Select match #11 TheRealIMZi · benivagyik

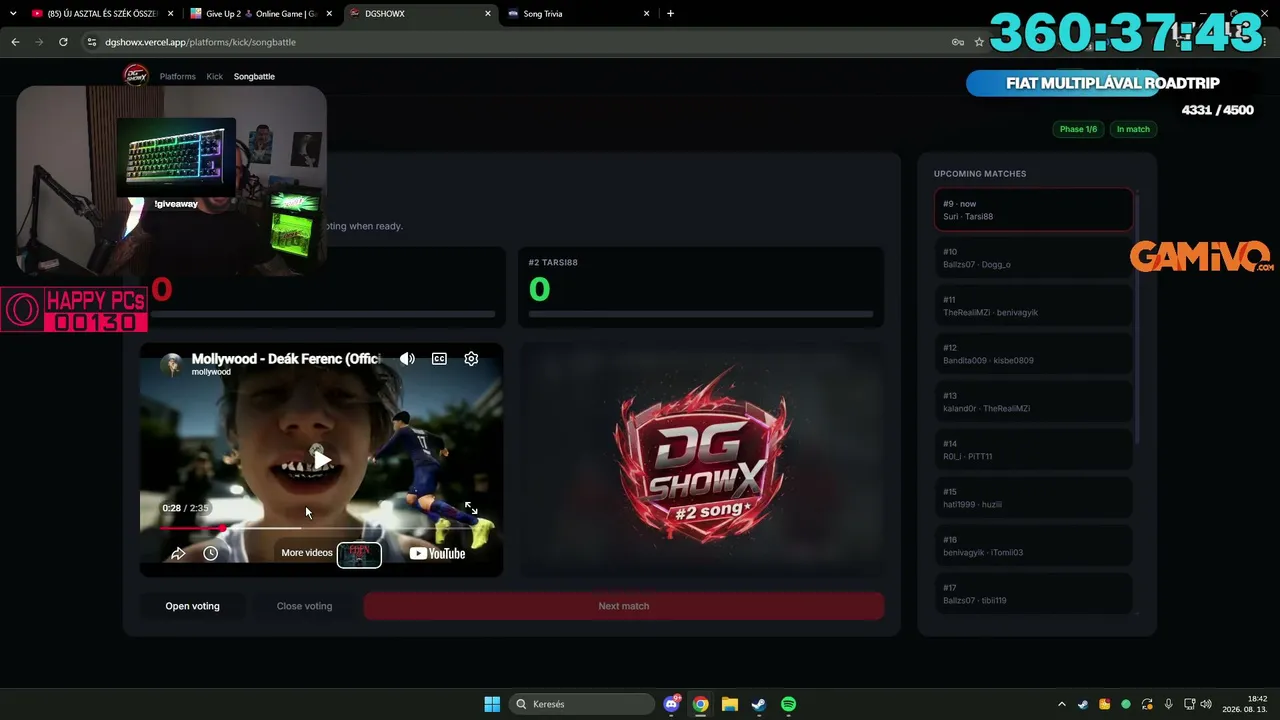click(1033, 306)
